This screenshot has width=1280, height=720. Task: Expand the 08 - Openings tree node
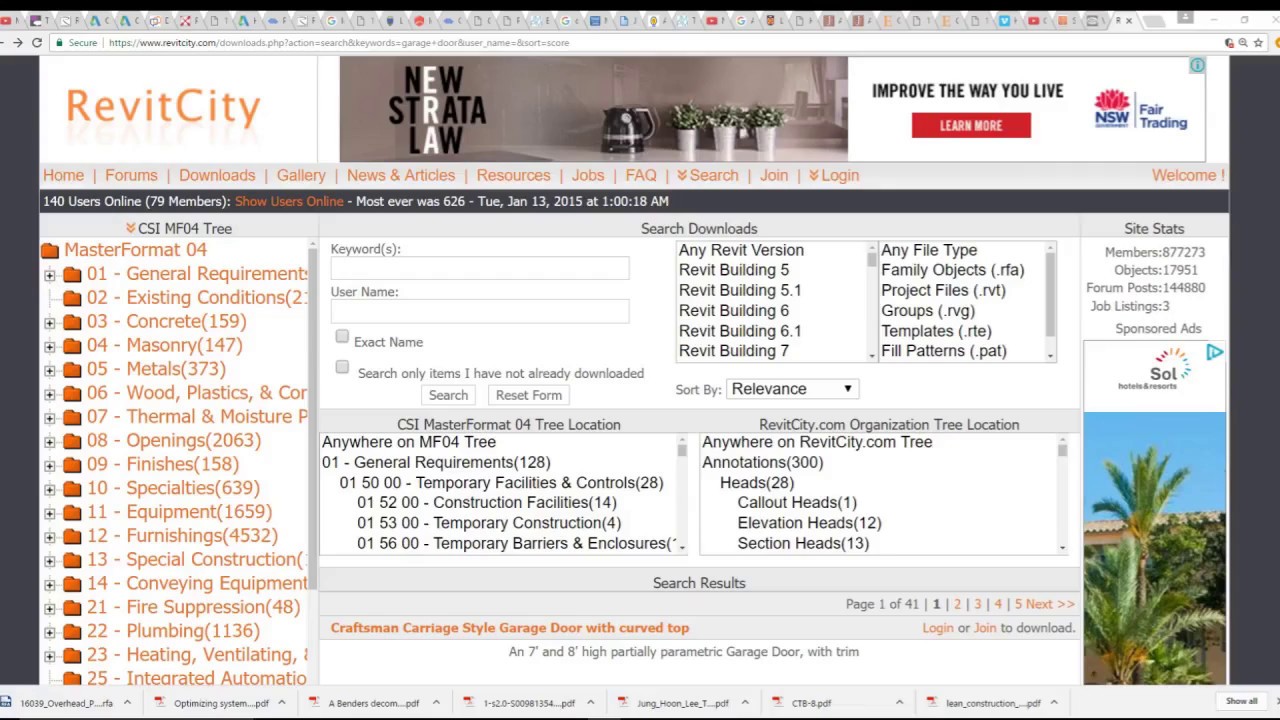pyautogui.click(x=50, y=441)
